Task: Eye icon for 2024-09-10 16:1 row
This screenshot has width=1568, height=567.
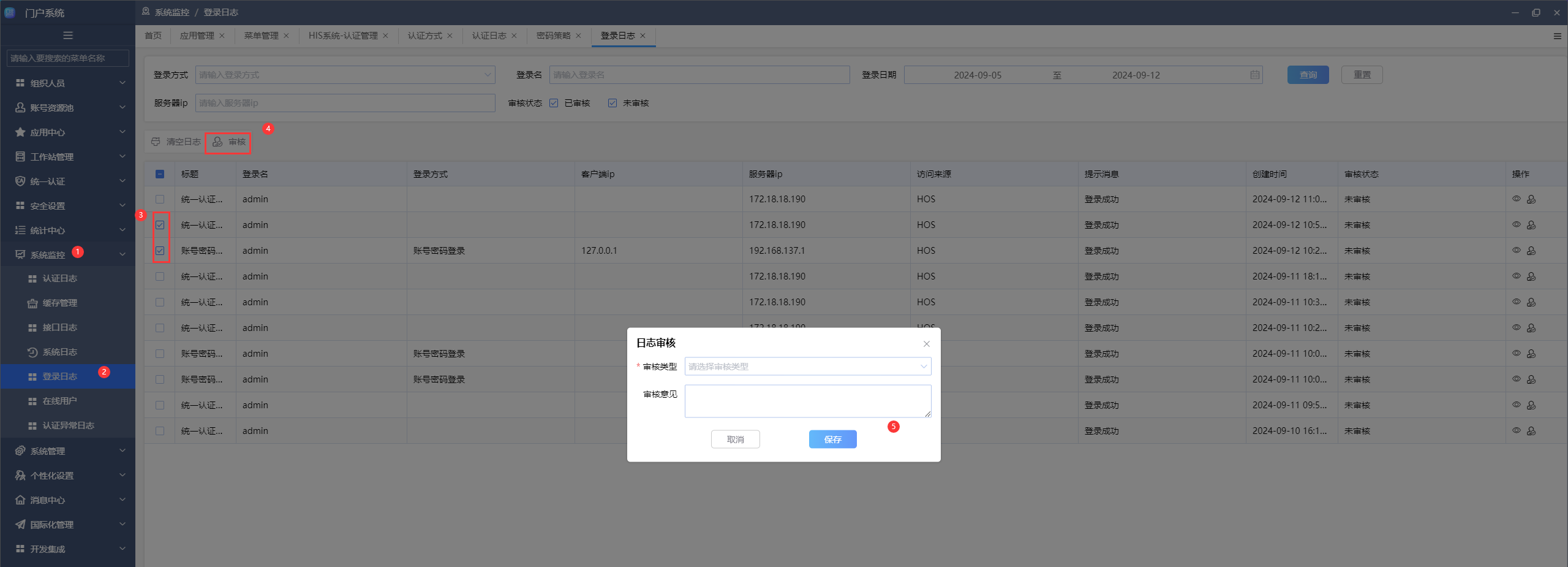Action: click(1517, 431)
